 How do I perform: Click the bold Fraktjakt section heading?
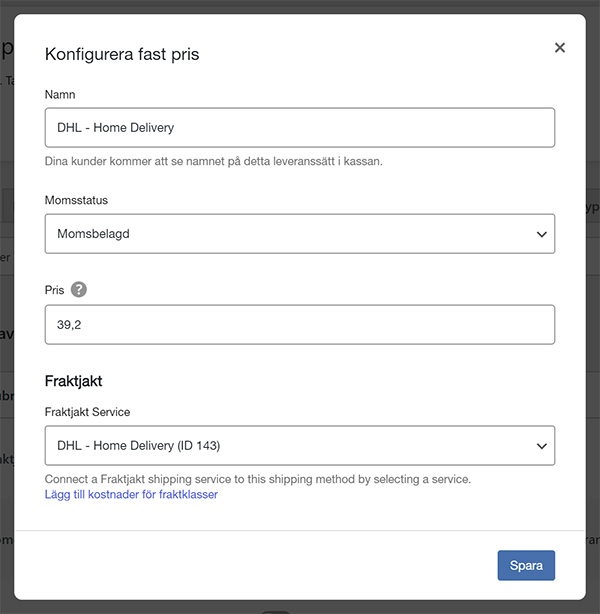coord(74,381)
